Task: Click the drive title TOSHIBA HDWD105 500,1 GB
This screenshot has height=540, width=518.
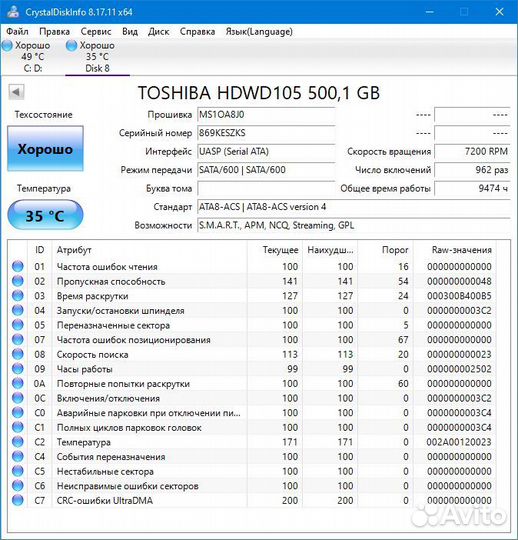Action: (259, 93)
